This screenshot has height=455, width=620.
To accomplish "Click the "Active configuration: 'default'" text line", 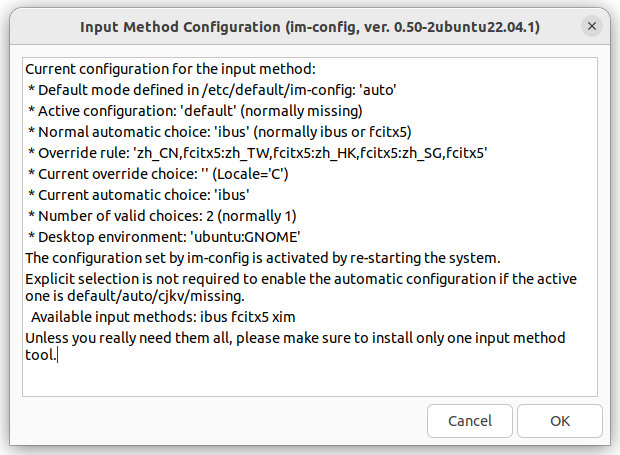I will click(x=195, y=111).
